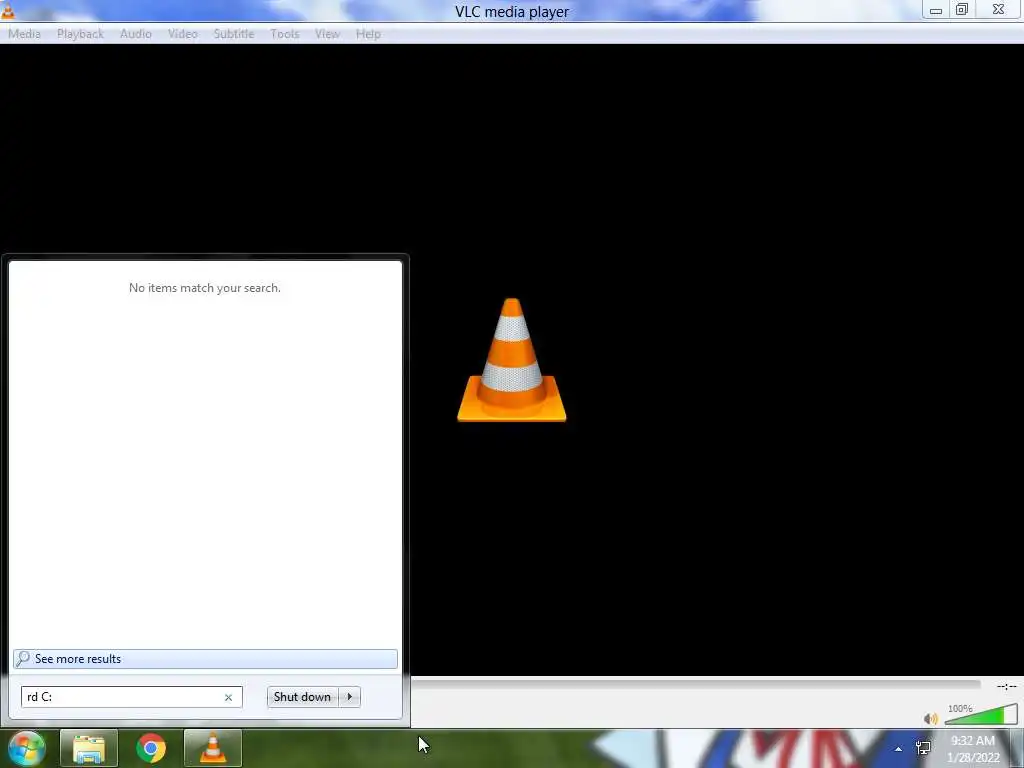Expand the Shut down options arrow
This screenshot has width=1024, height=768.
pos(349,697)
